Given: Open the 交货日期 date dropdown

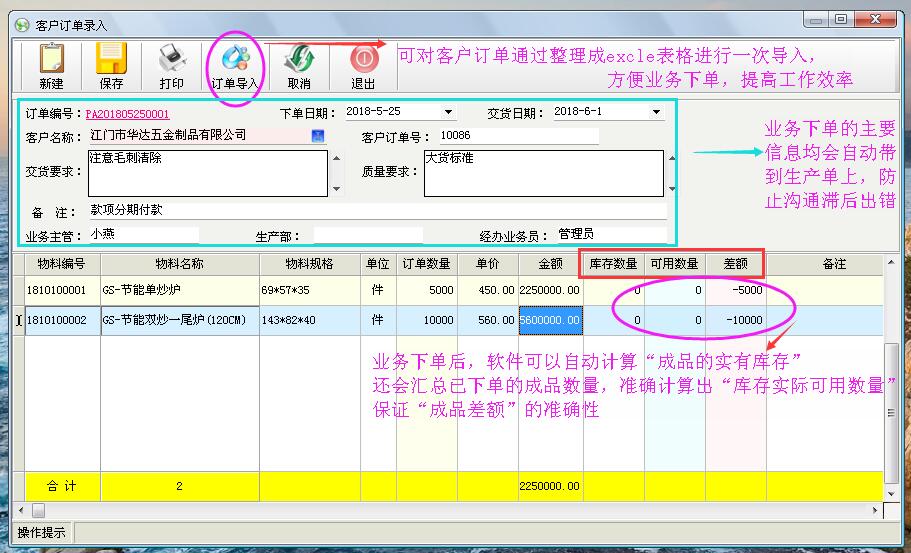Looking at the screenshot, I should click(x=656, y=112).
